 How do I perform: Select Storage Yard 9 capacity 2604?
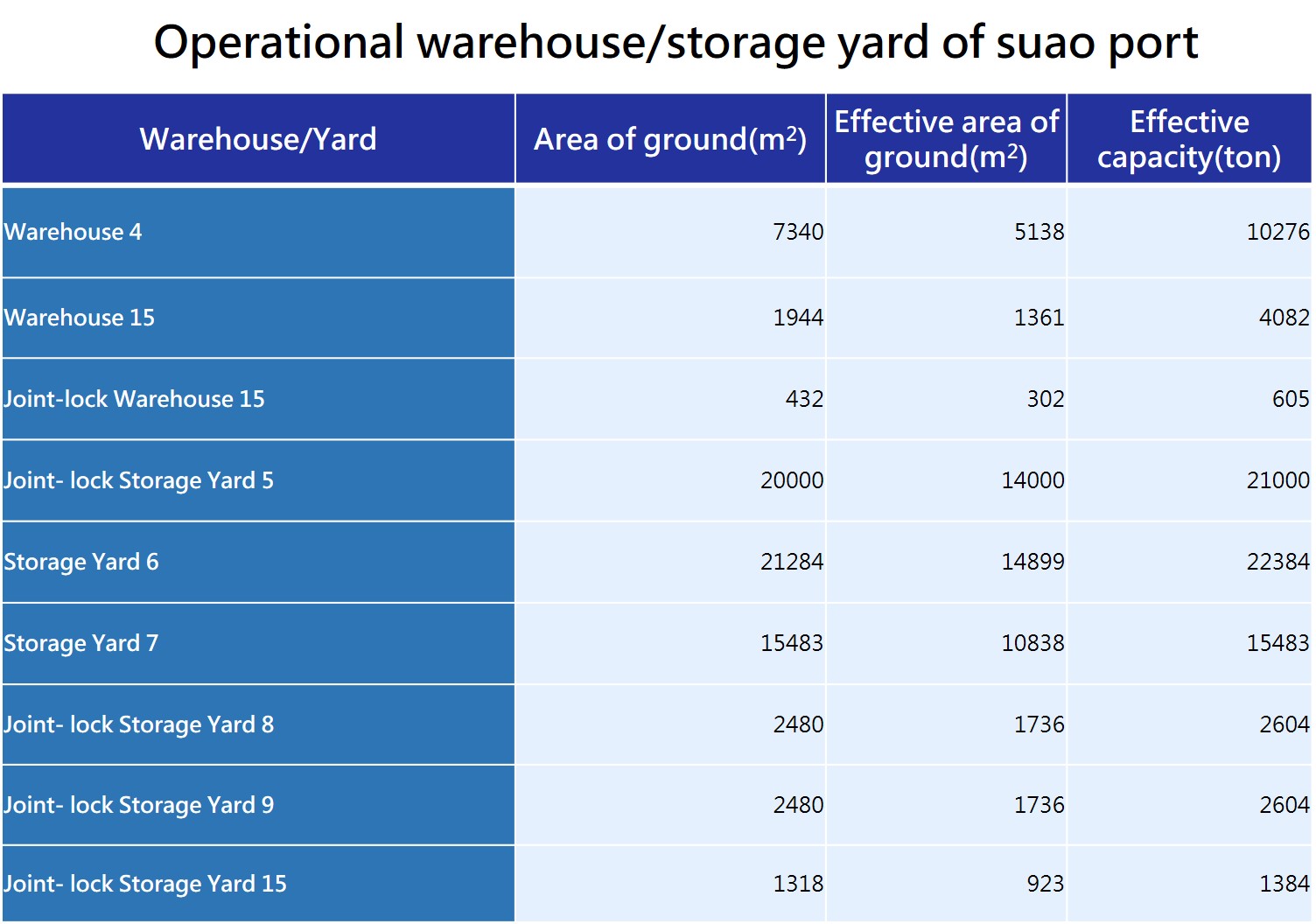1284,805
